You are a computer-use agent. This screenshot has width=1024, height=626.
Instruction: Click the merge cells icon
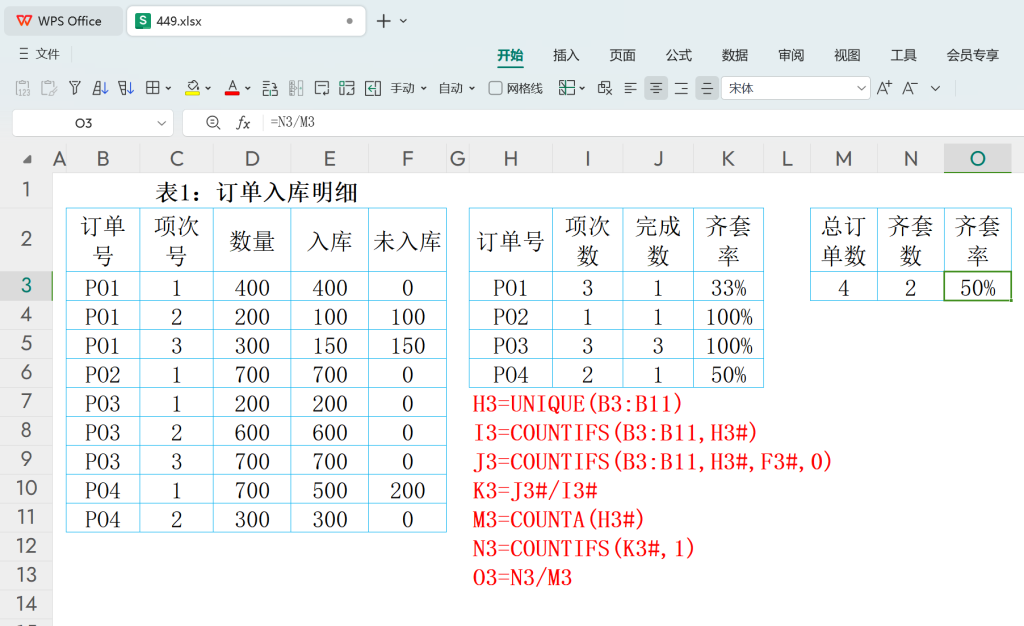coord(347,88)
